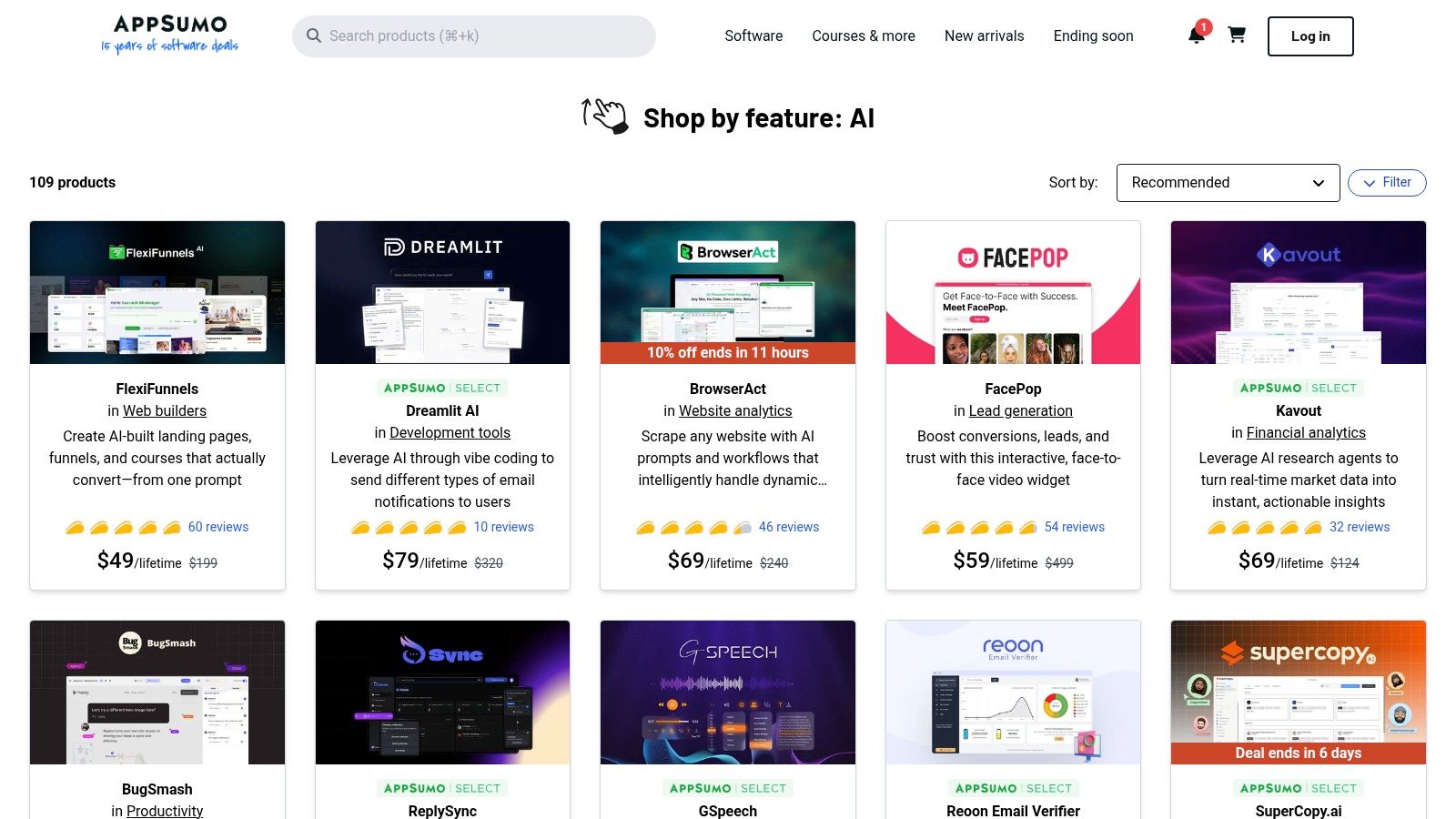Open Courses & more menu
Screen dimensions: 1456x819
click(864, 35)
